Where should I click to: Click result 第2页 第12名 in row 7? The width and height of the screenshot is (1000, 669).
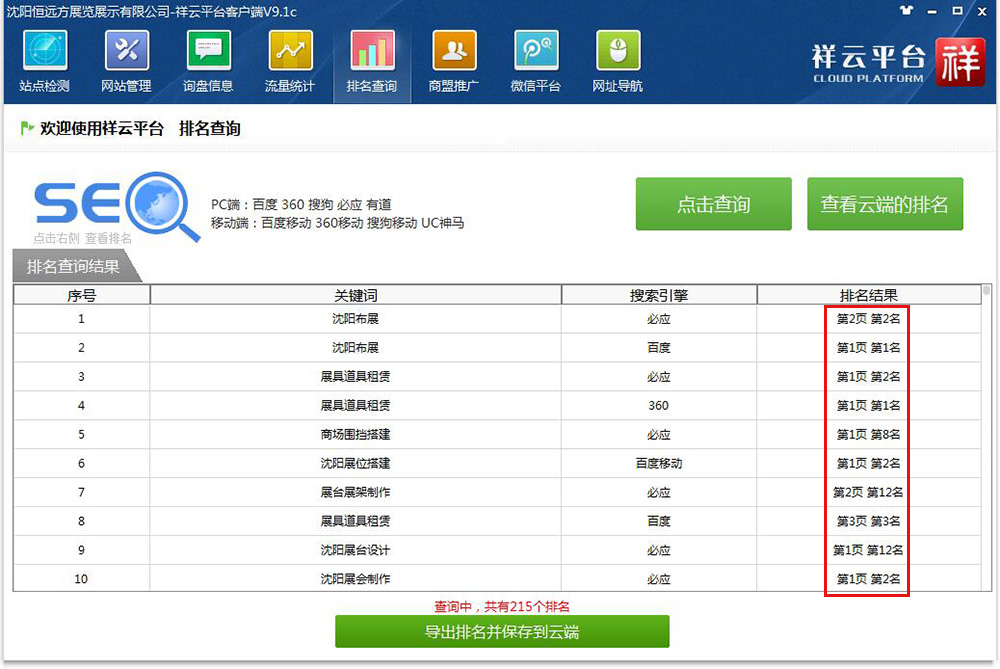(869, 492)
